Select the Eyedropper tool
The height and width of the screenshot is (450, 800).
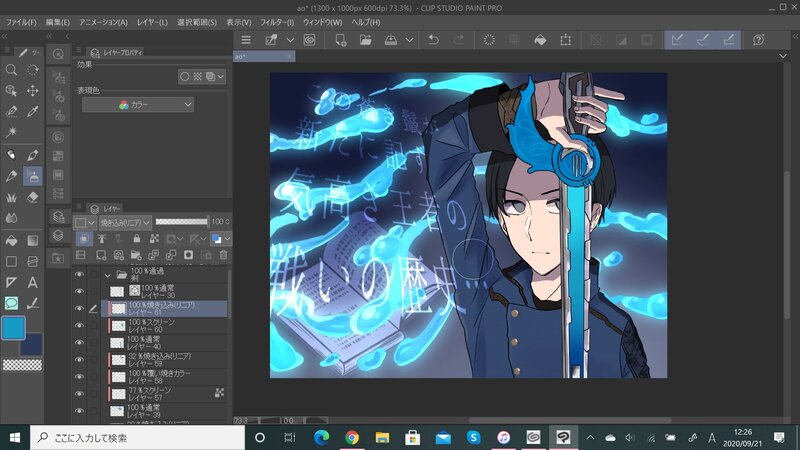coord(33,111)
